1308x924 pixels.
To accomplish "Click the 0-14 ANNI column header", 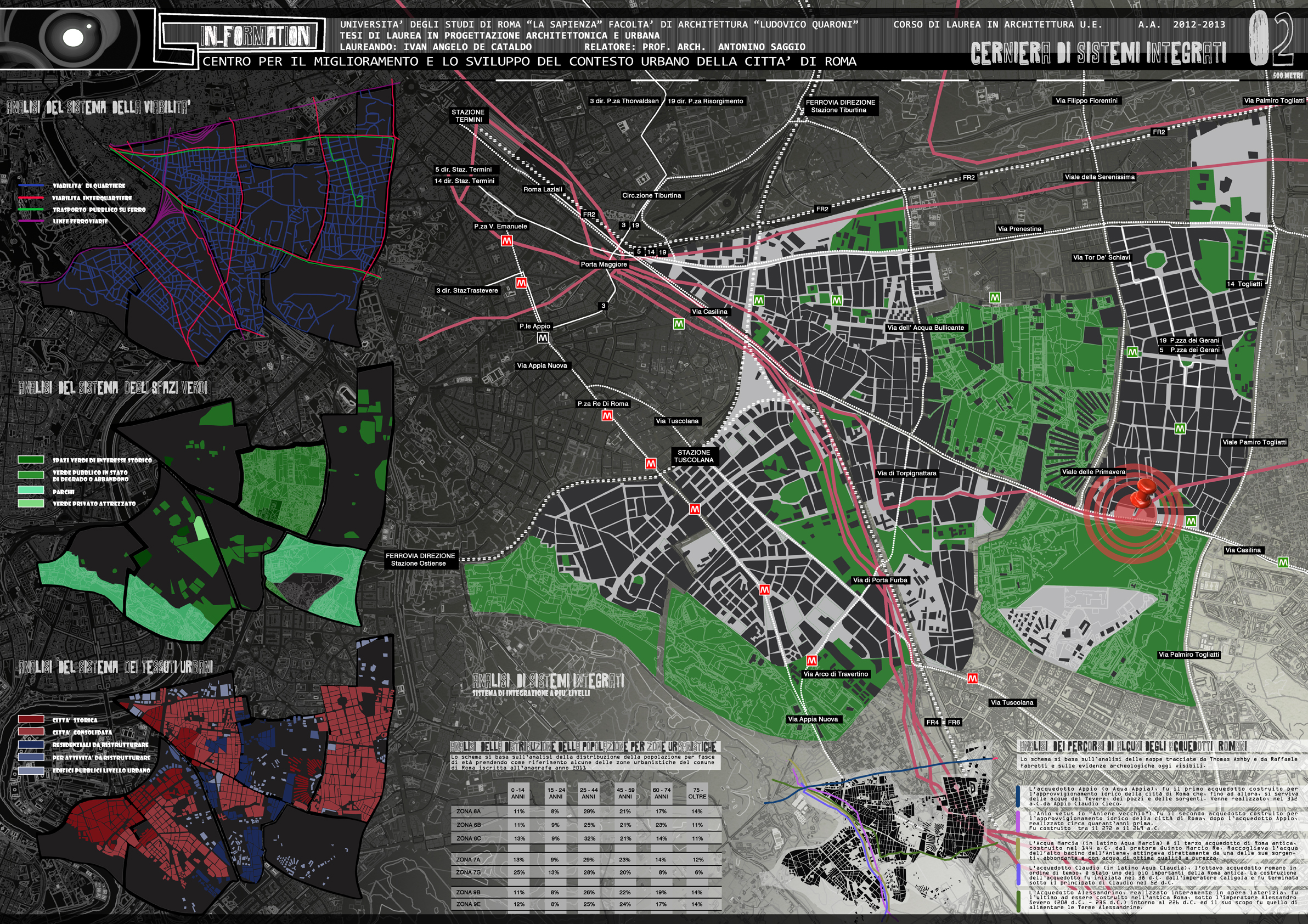I will click(518, 793).
